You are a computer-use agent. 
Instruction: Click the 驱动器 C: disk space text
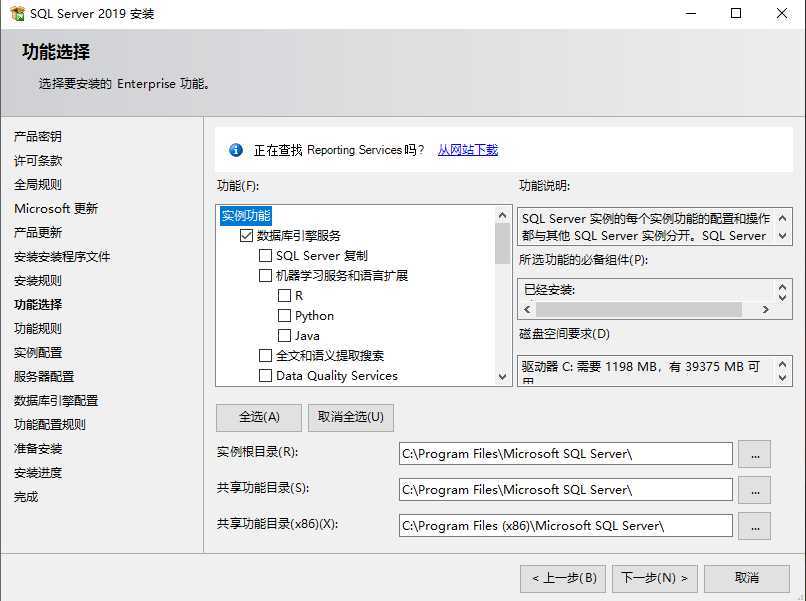(640, 367)
